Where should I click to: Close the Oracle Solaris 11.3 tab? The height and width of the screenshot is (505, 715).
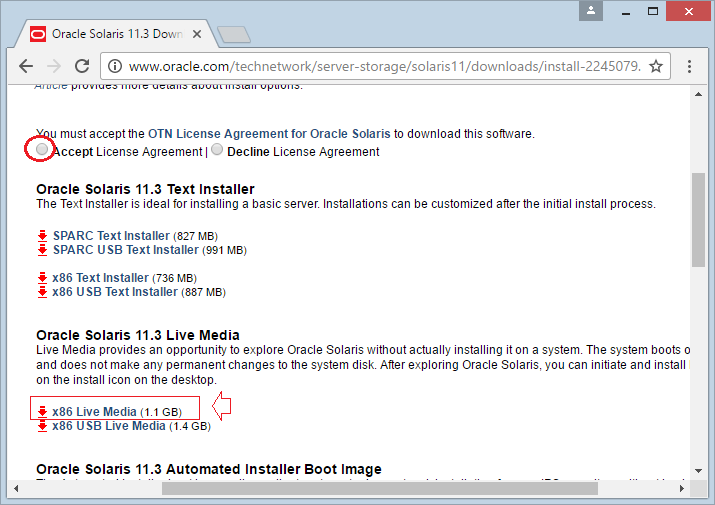(197, 34)
